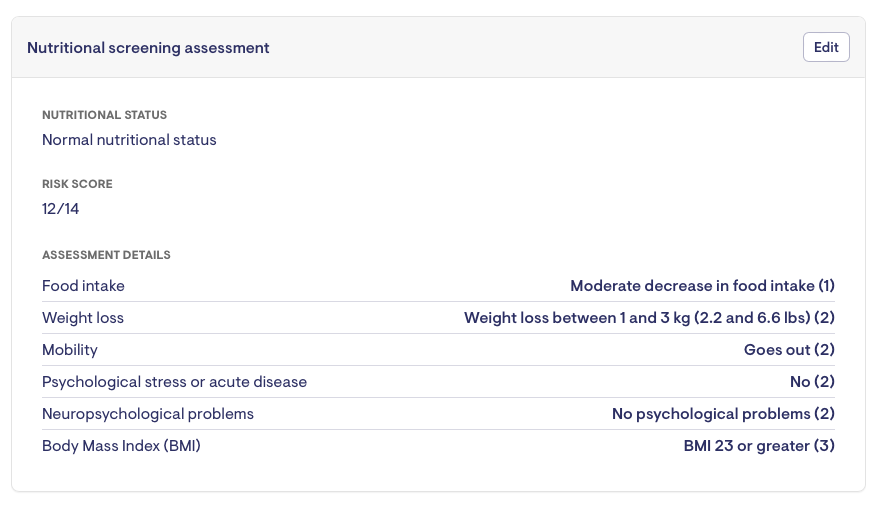Image resolution: width=885 pixels, height=513 pixels.
Task: Click the Mobility row label
Action: point(70,350)
